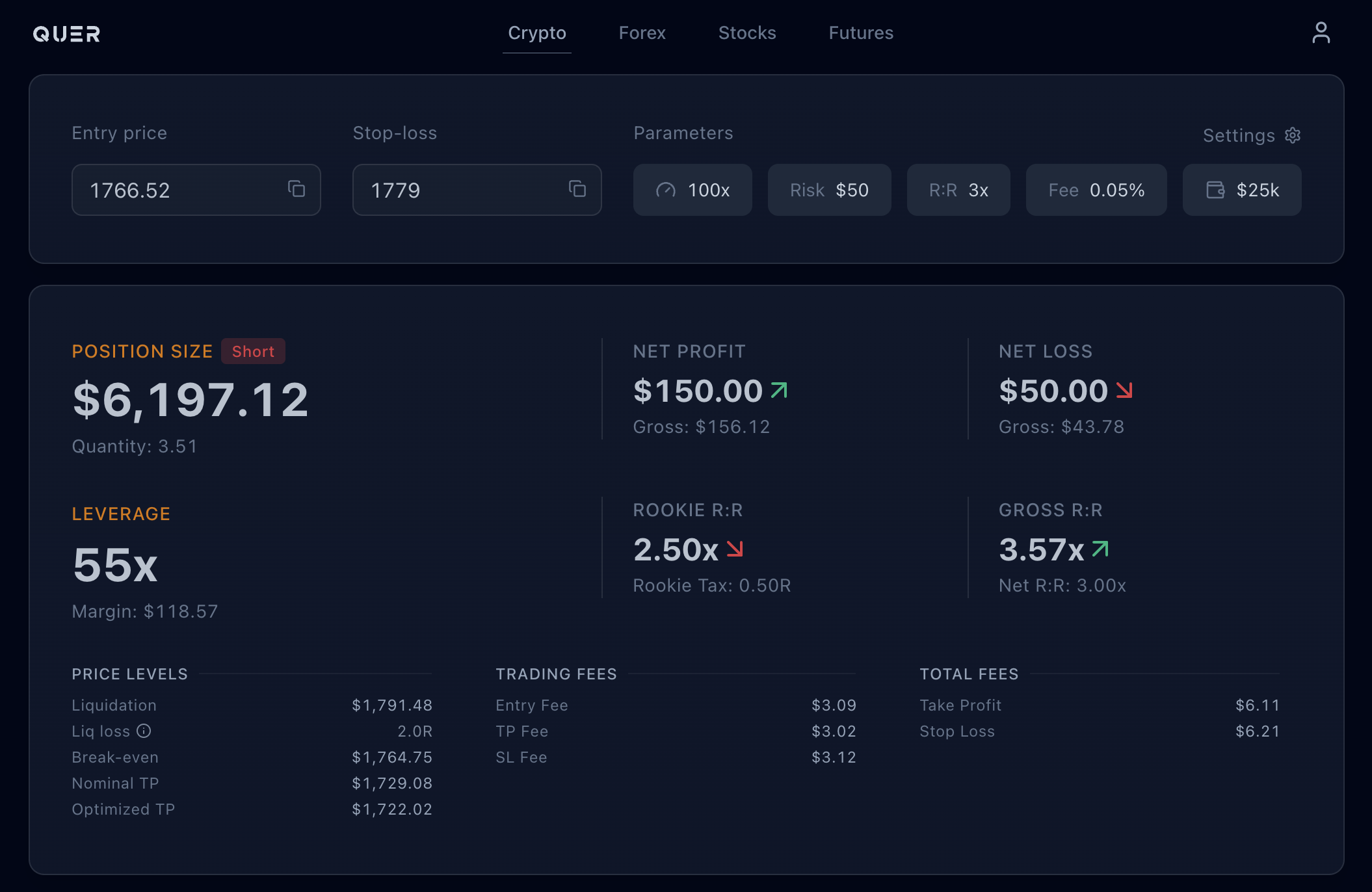Click the QUER logo

66,34
